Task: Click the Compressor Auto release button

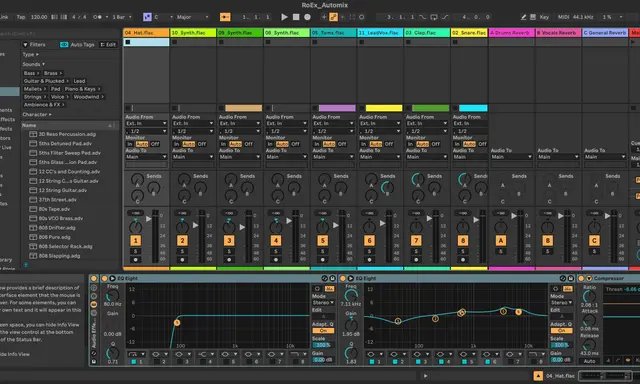Action: [589, 361]
